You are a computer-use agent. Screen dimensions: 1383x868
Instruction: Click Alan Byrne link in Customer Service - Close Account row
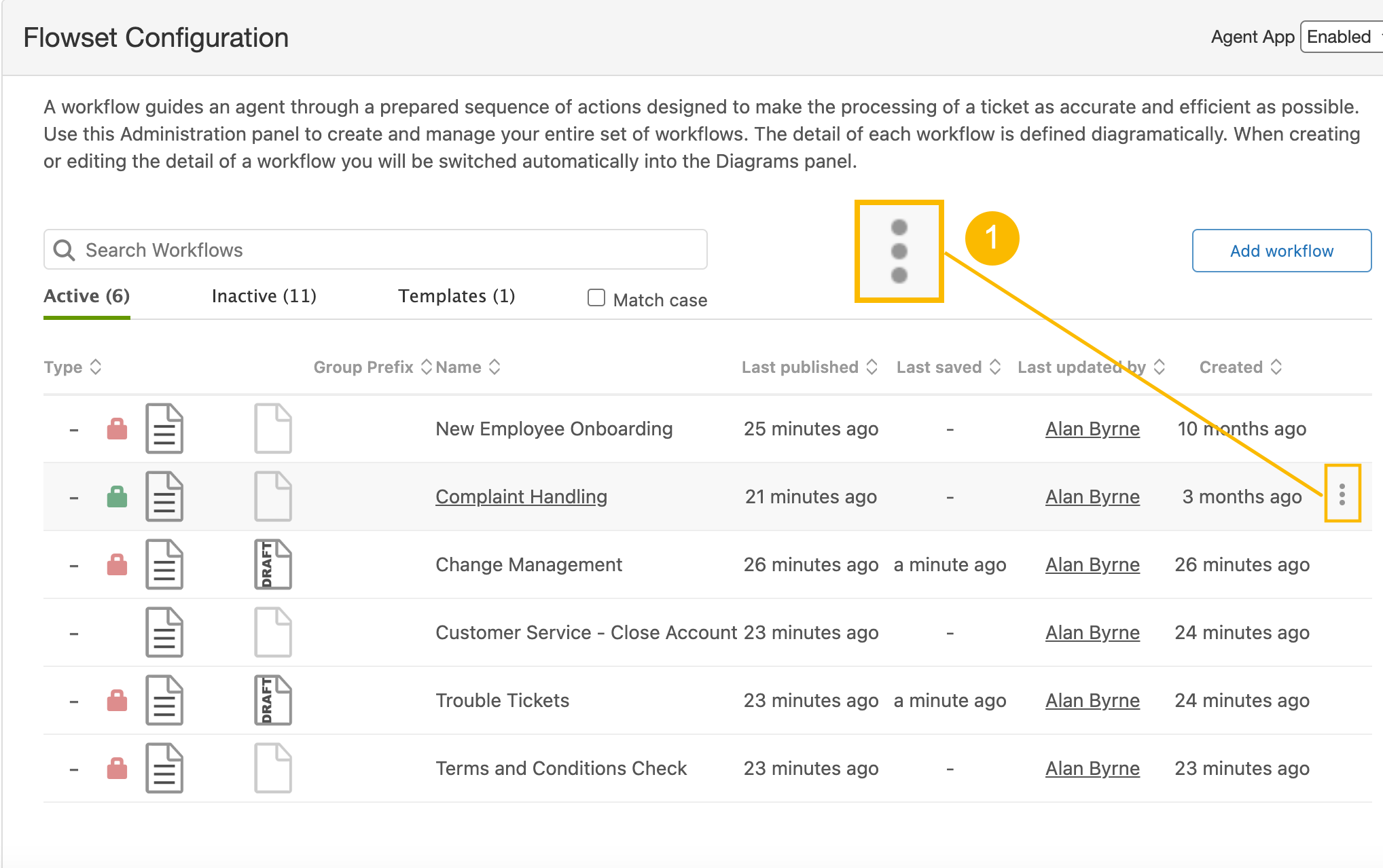1092,632
